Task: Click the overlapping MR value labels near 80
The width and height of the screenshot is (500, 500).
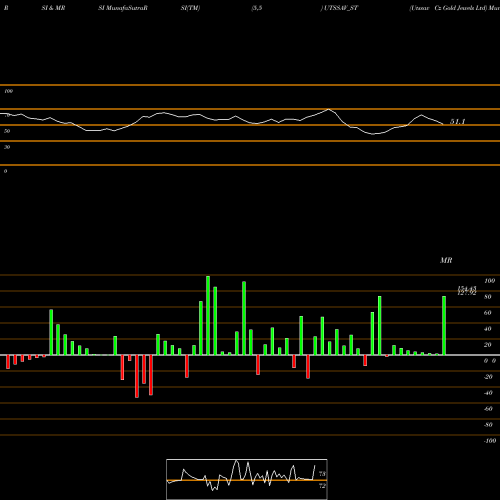Action: tap(467, 291)
